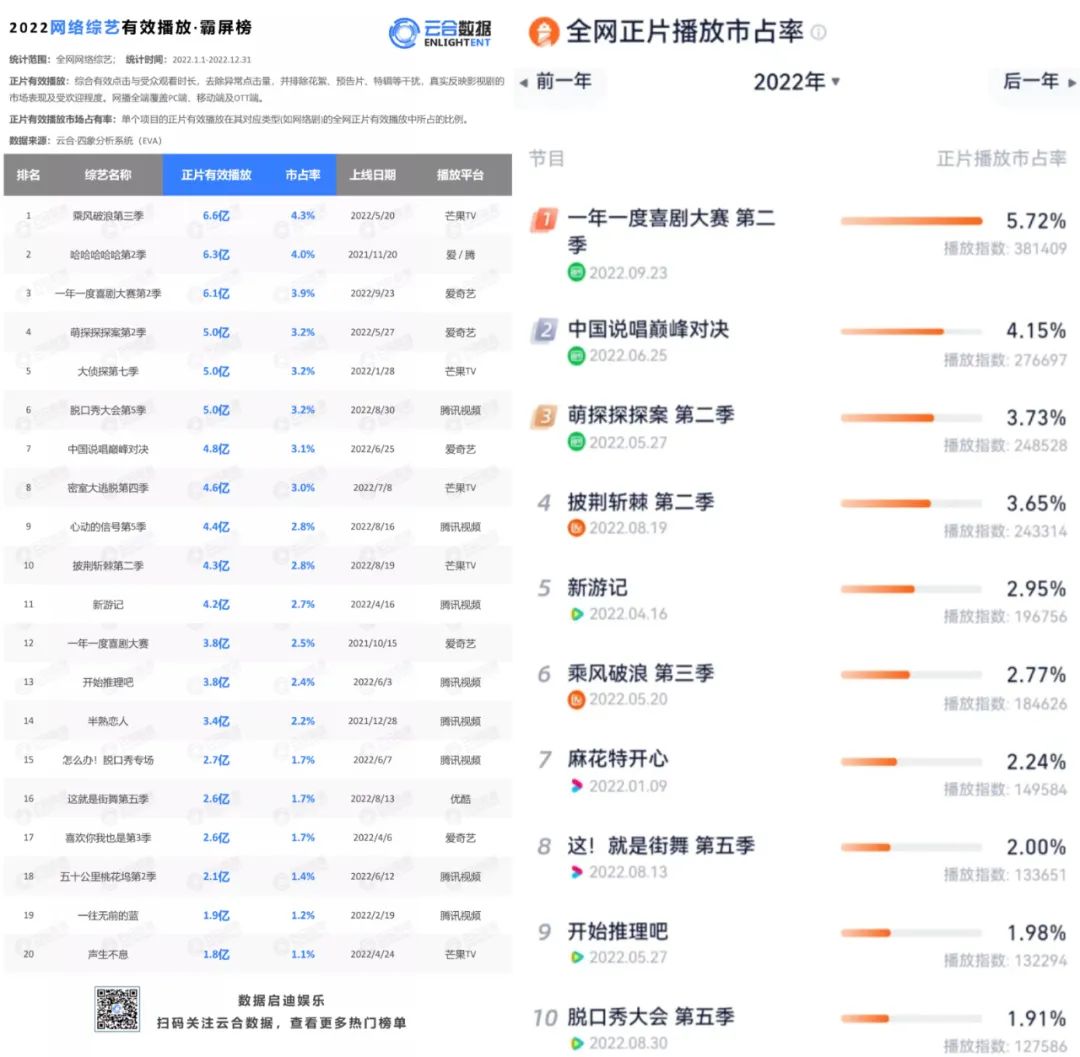Click the green play icon under 新游记

pos(576,614)
